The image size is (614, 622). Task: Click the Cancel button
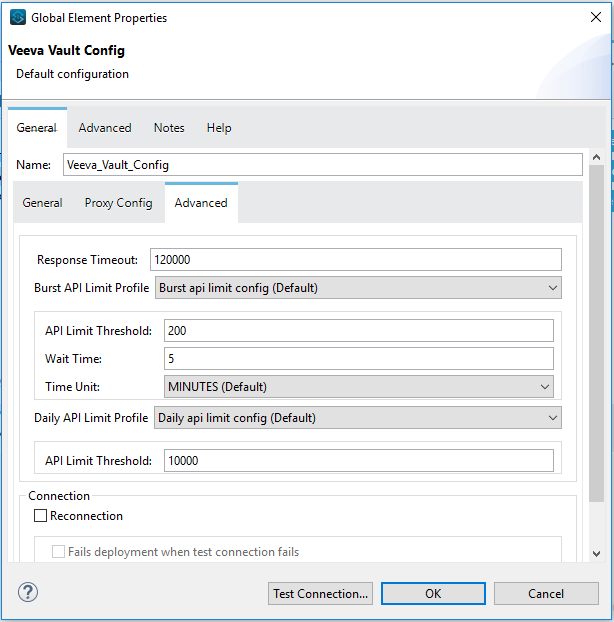coord(546,593)
